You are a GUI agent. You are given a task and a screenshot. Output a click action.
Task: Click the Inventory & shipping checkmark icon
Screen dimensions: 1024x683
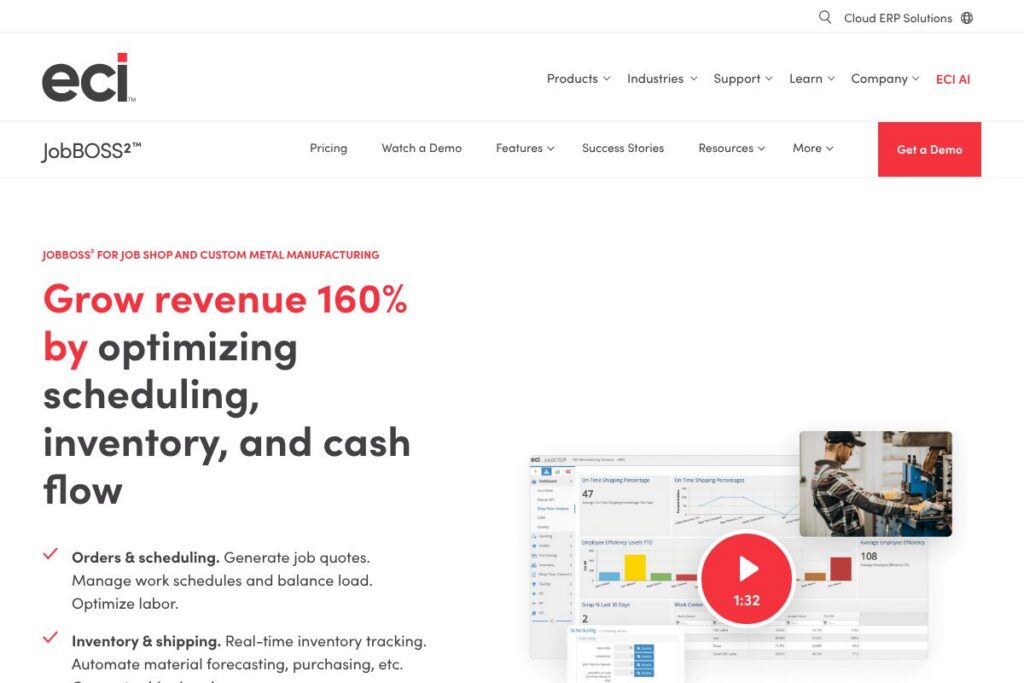(50, 638)
